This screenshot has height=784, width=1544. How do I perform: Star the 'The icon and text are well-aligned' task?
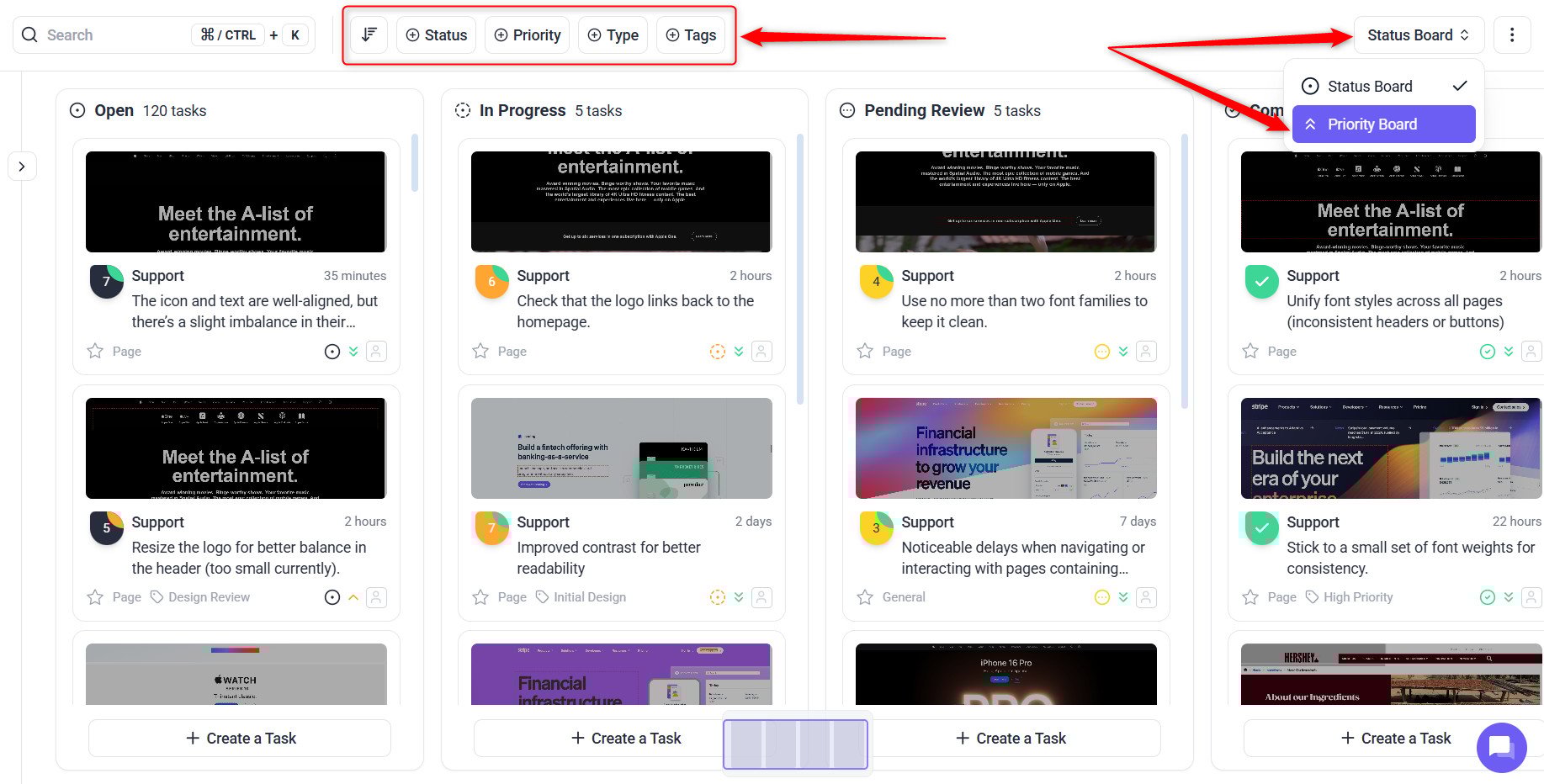tap(96, 352)
